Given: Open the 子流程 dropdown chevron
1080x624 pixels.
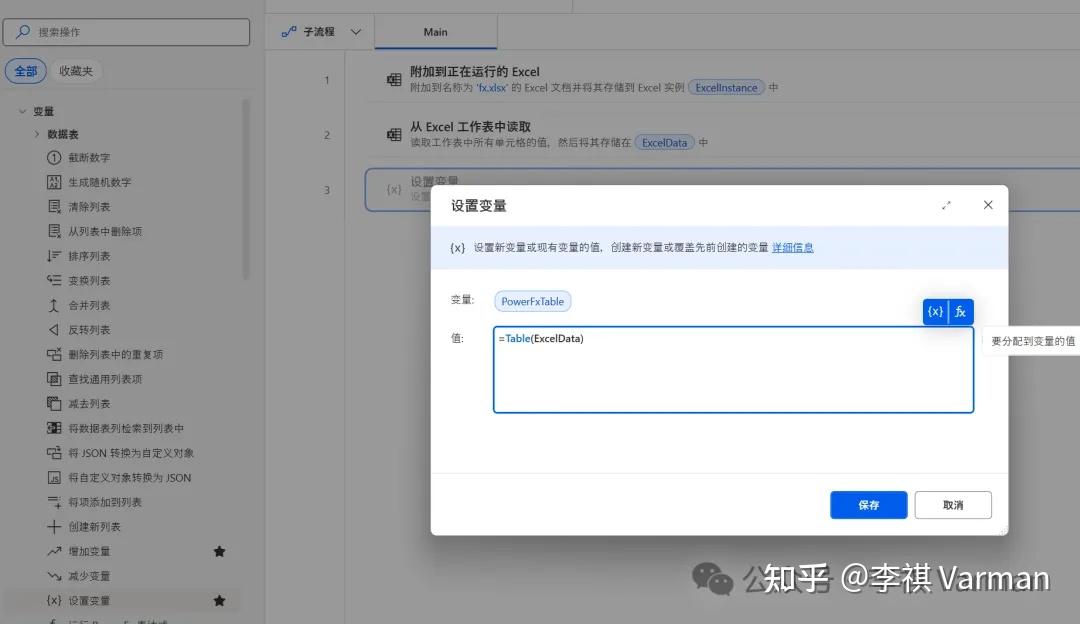Looking at the screenshot, I should click(x=355, y=31).
